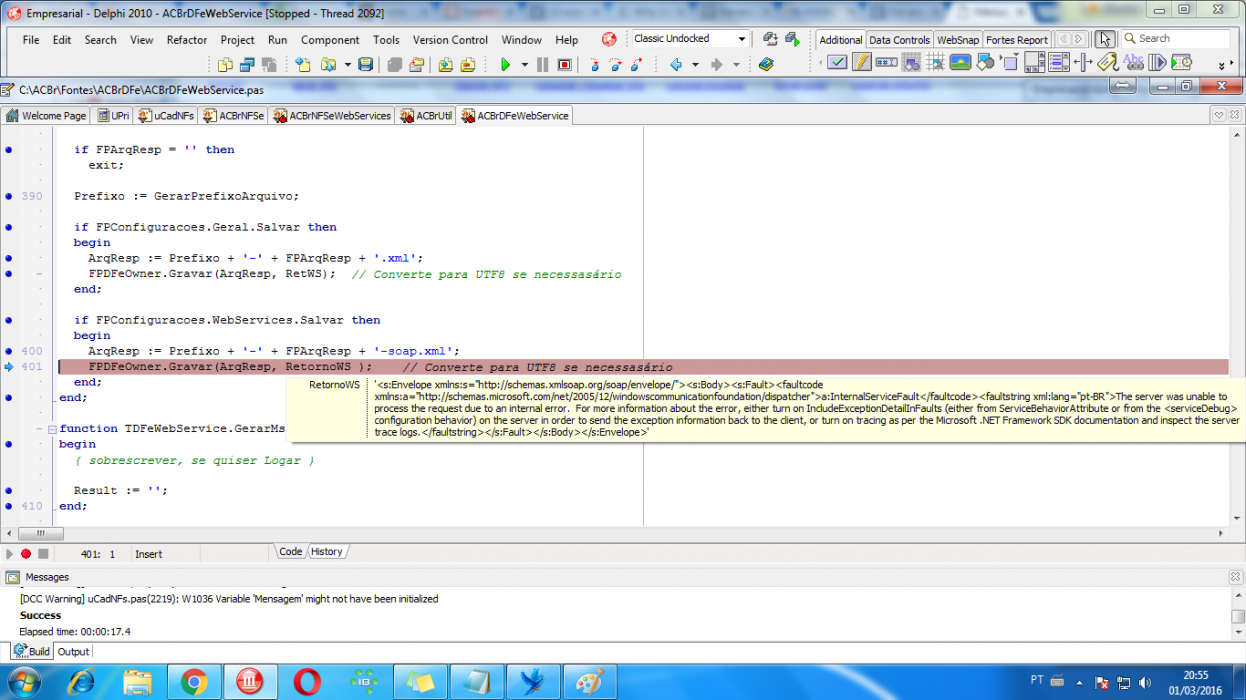Toggle breakpoint dot at line 400
This screenshot has width=1246, height=700.
point(9,351)
